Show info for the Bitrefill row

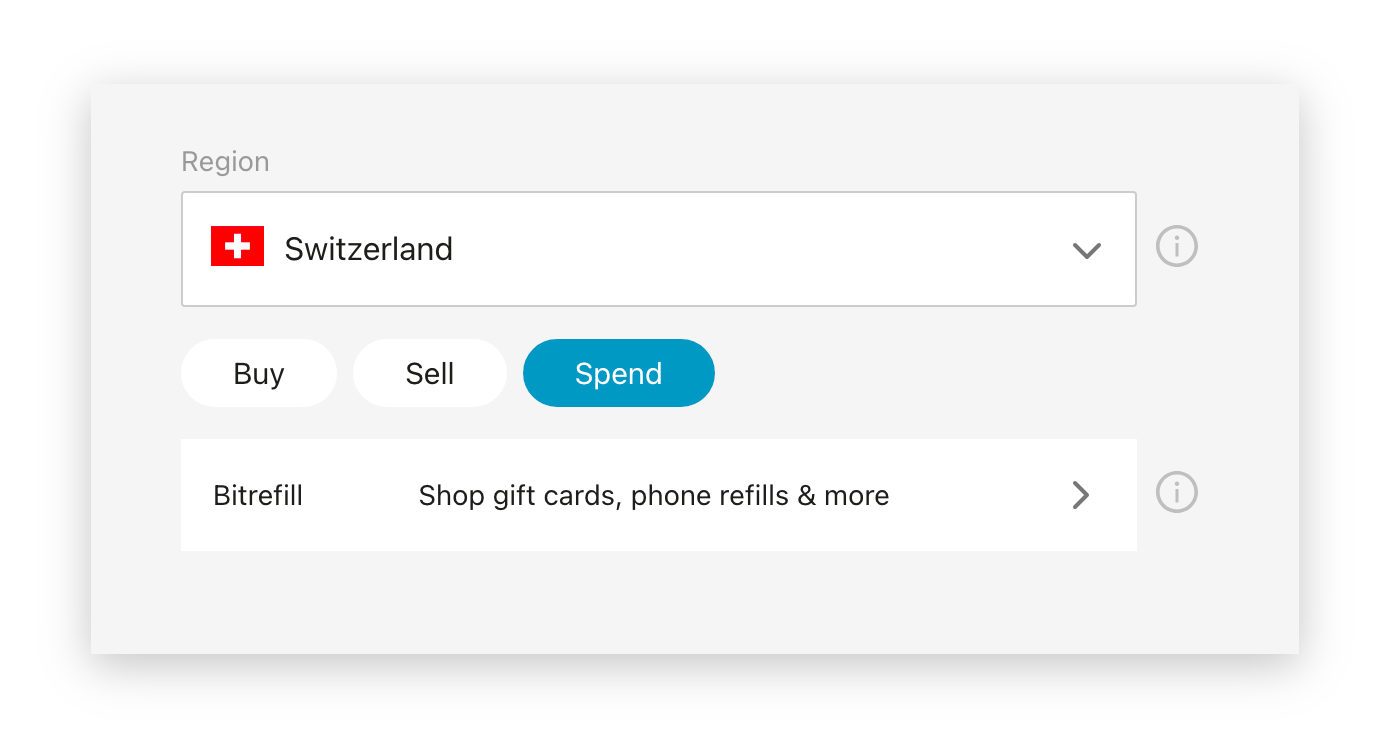tap(1176, 493)
